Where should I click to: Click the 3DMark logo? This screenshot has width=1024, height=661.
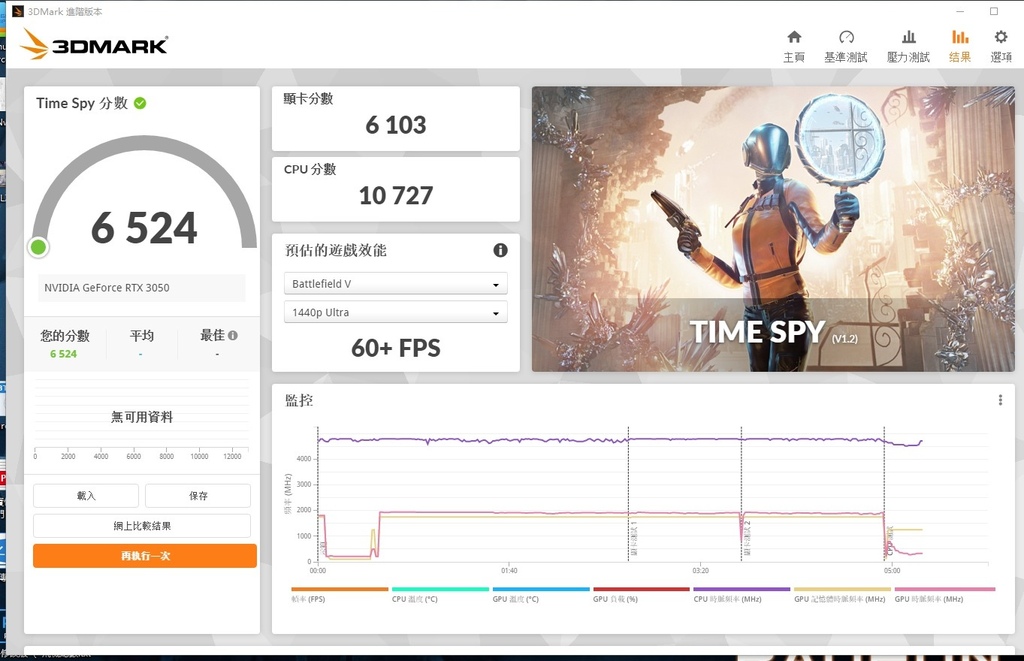(95, 44)
